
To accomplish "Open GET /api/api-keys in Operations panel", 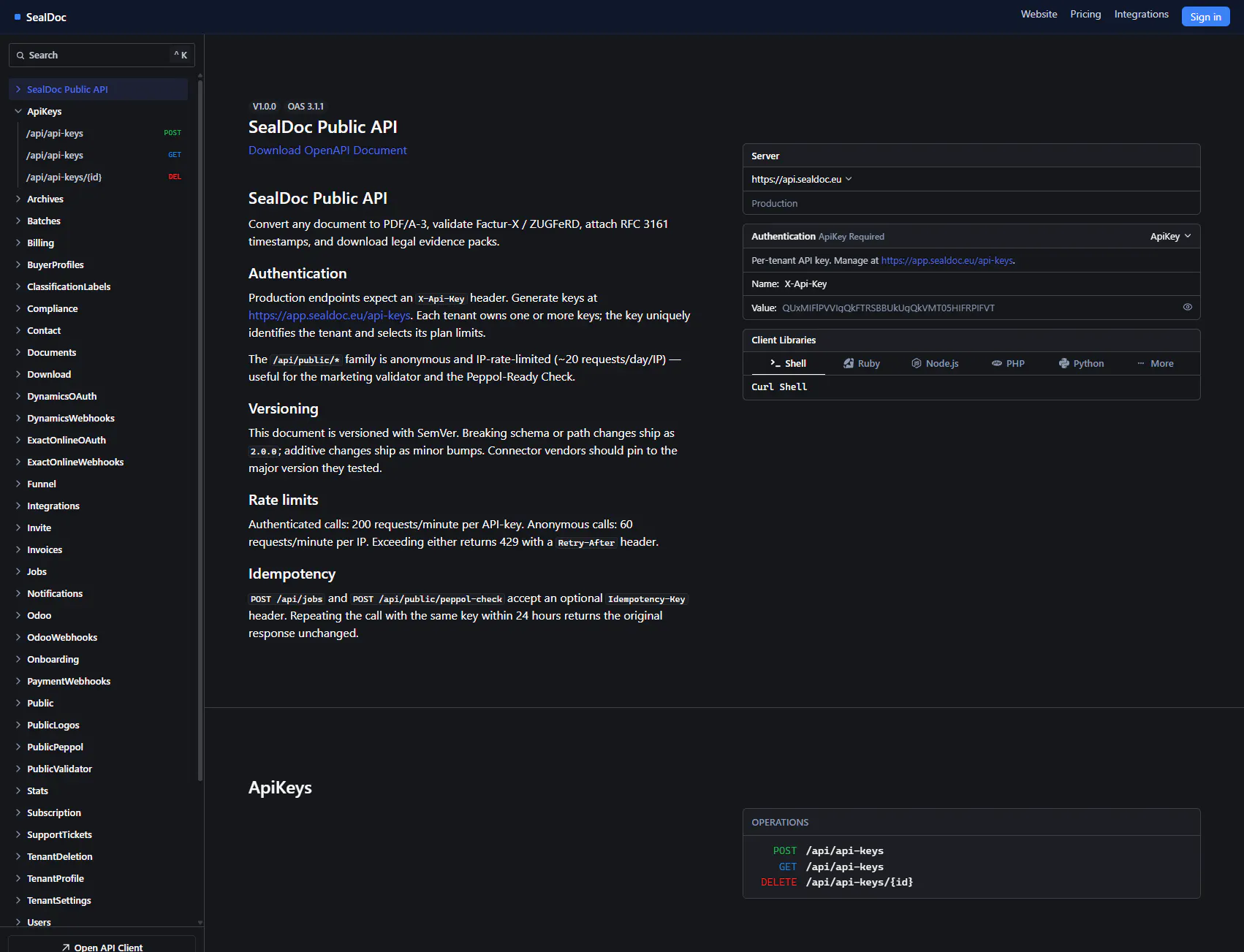I will point(830,867).
